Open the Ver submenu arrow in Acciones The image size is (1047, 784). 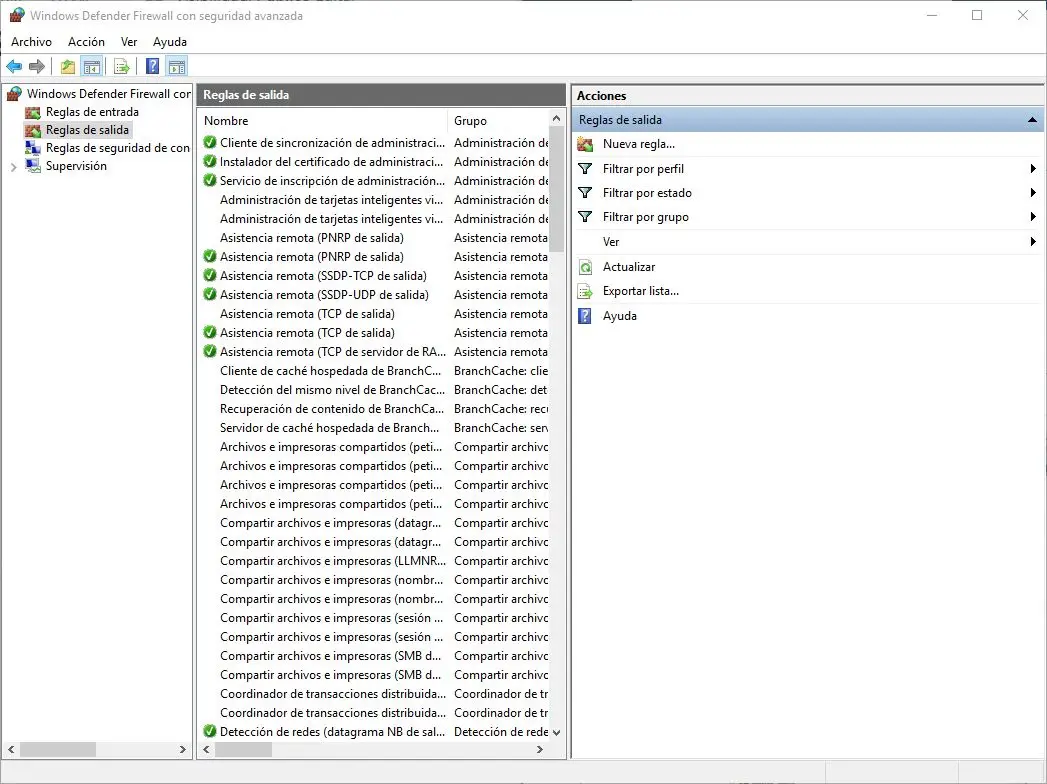pyautogui.click(x=1033, y=242)
